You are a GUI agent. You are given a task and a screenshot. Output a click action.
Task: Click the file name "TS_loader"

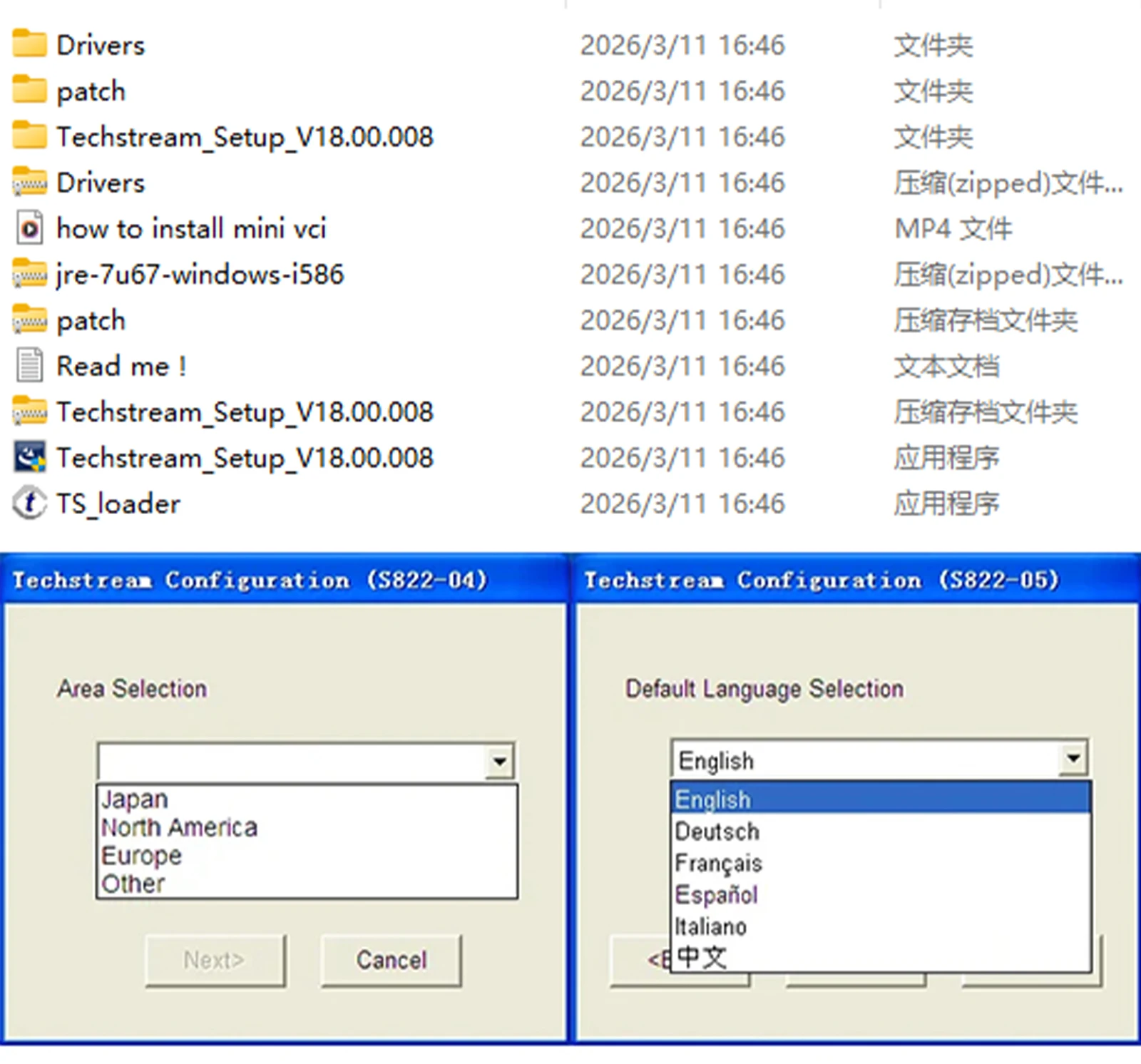tap(118, 504)
